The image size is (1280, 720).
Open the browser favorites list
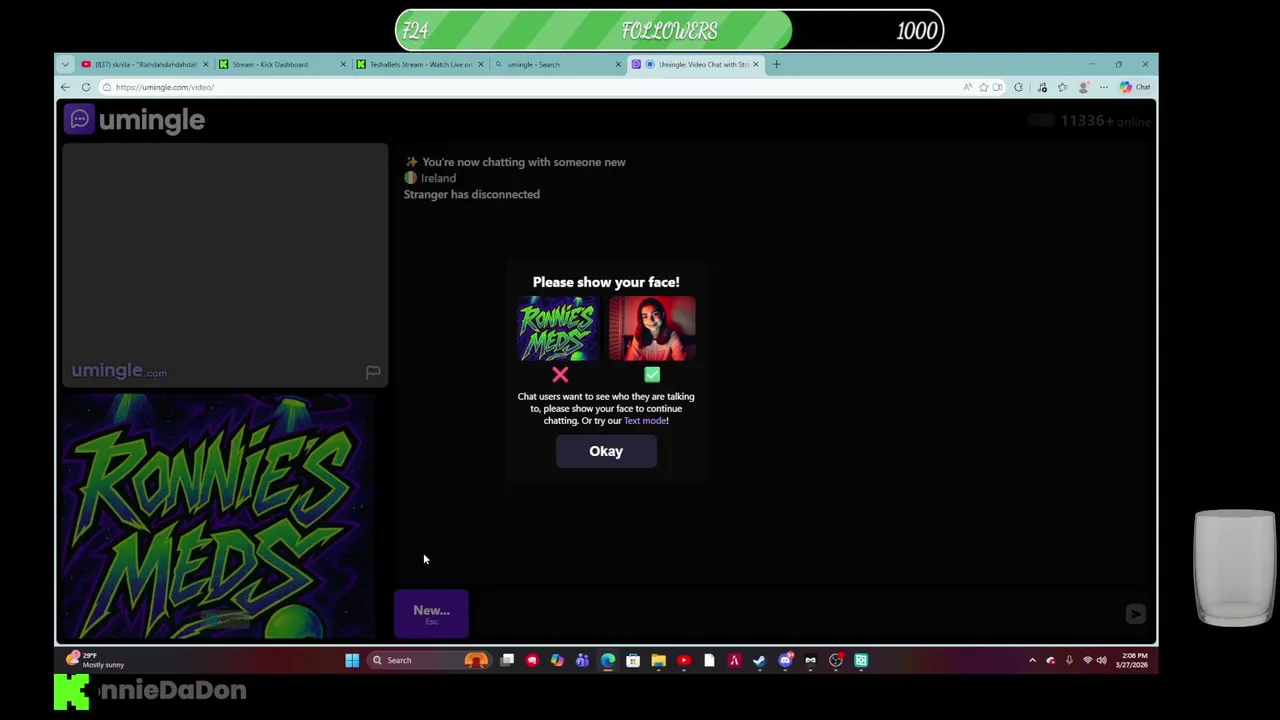click(1062, 87)
